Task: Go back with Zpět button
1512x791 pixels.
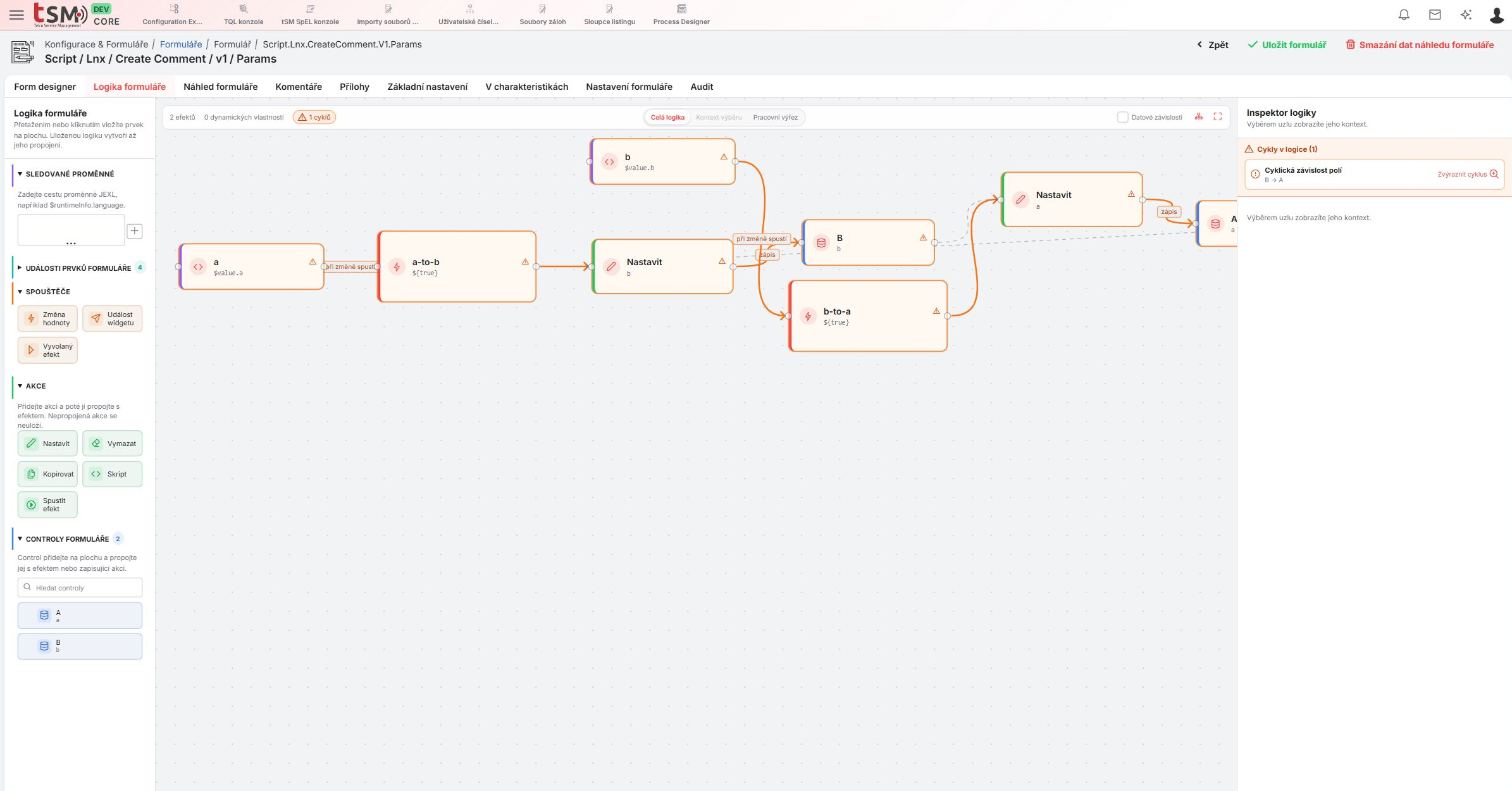Action: click(x=1213, y=45)
